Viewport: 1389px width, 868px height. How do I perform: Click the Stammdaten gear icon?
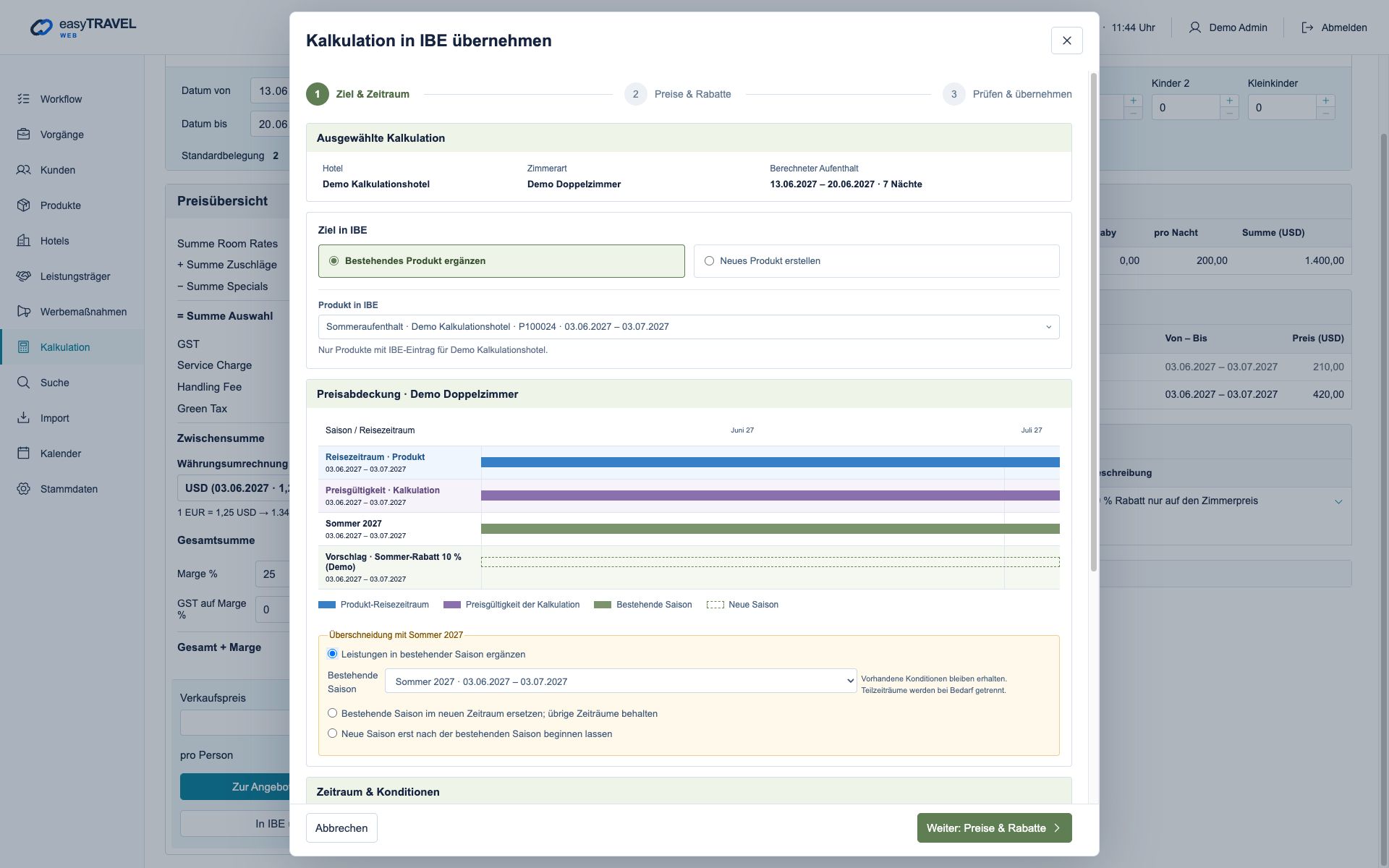click(23, 489)
